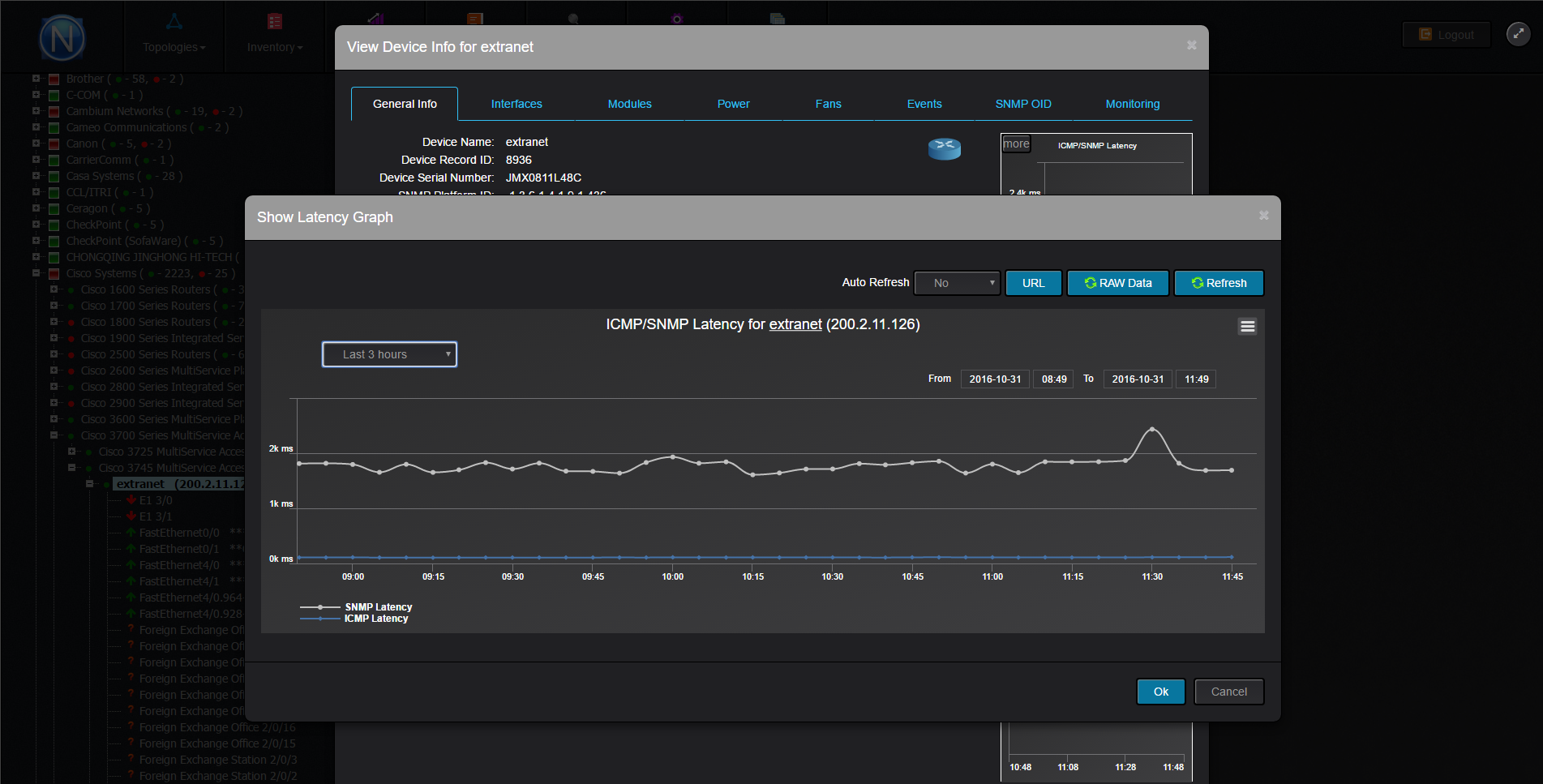
Task: Click the fullscreen expand icon
Action: pyautogui.click(x=1518, y=34)
